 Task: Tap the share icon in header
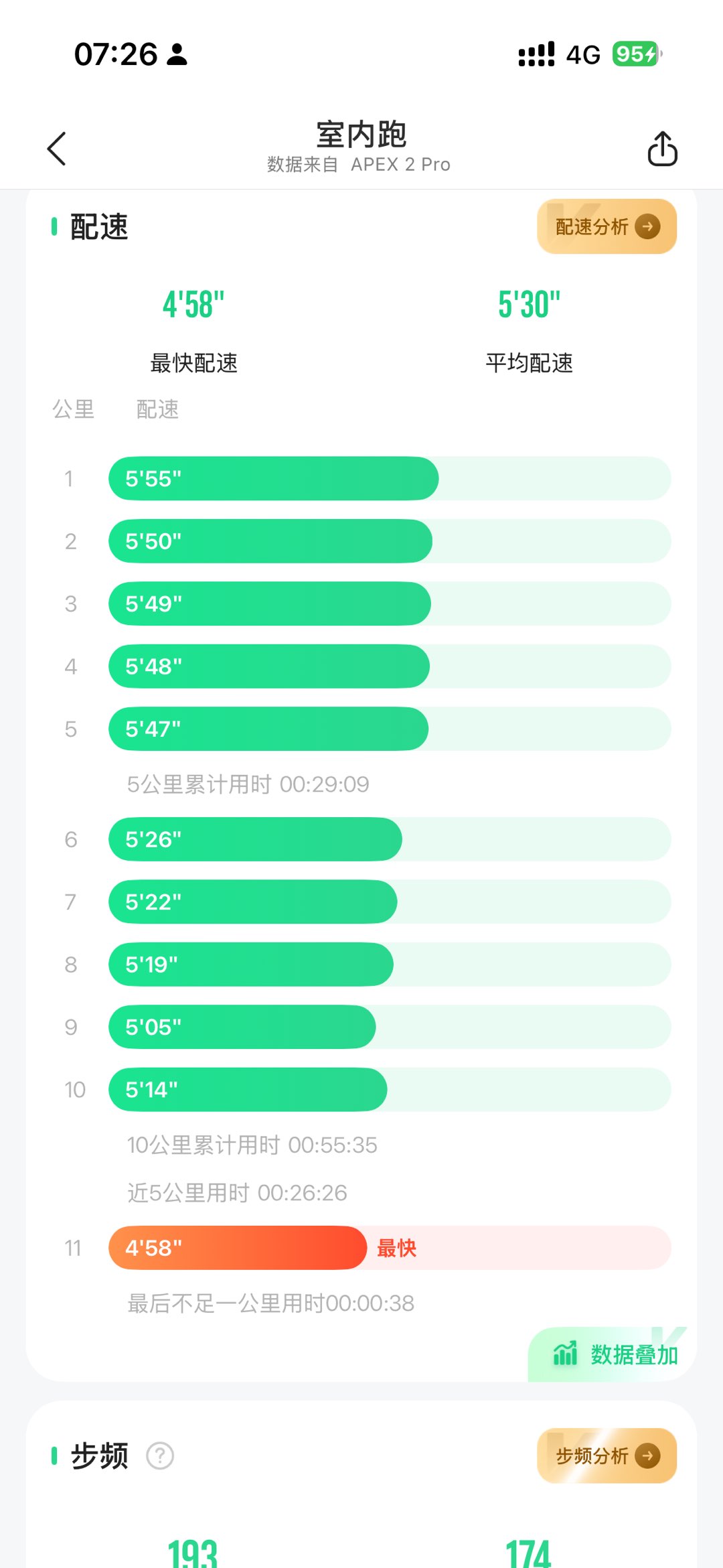(662, 148)
